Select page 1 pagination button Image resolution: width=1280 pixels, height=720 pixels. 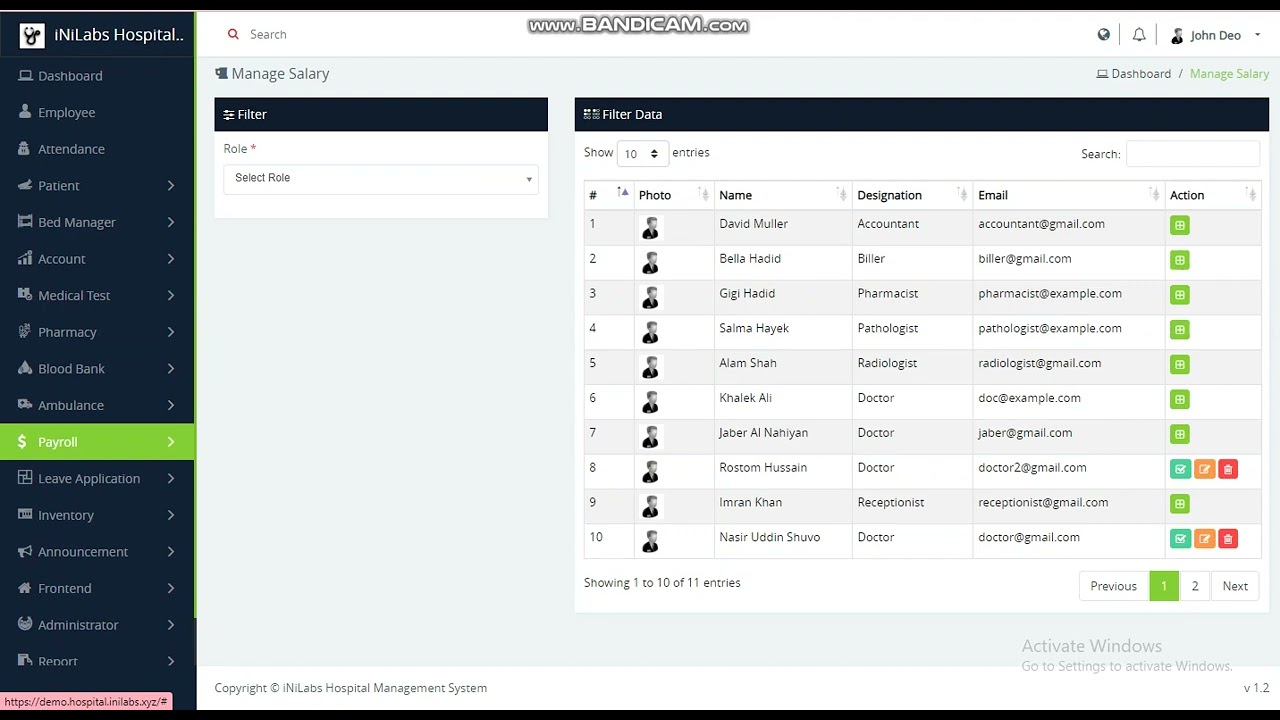[1164, 587]
